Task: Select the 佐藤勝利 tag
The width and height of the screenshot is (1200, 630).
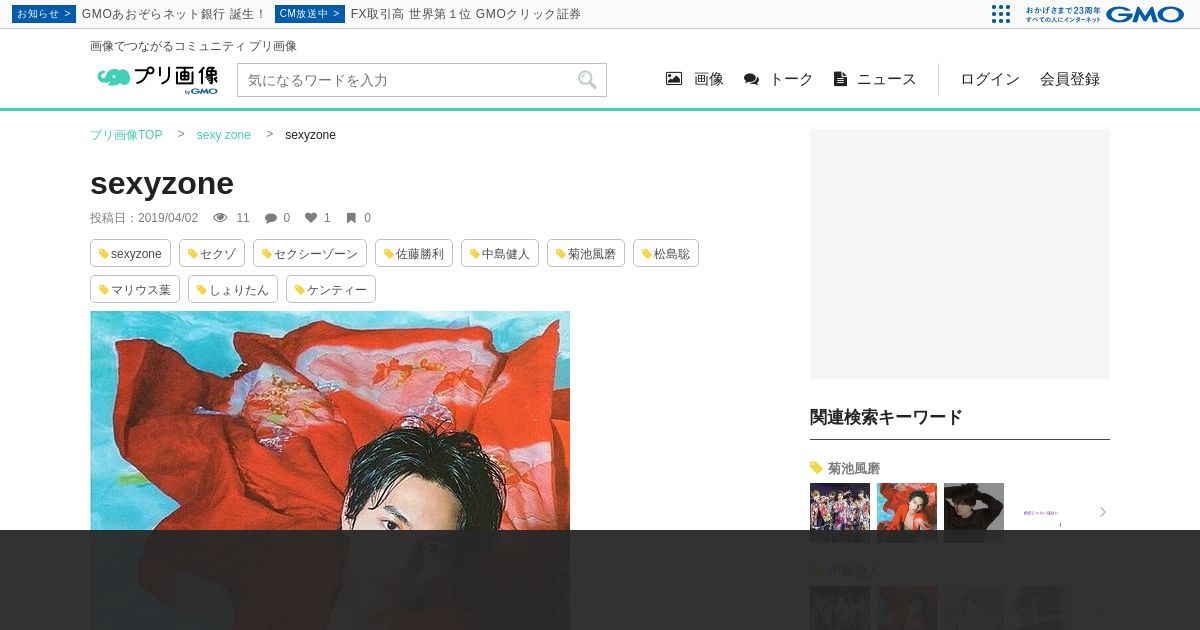Action: point(414,253)
